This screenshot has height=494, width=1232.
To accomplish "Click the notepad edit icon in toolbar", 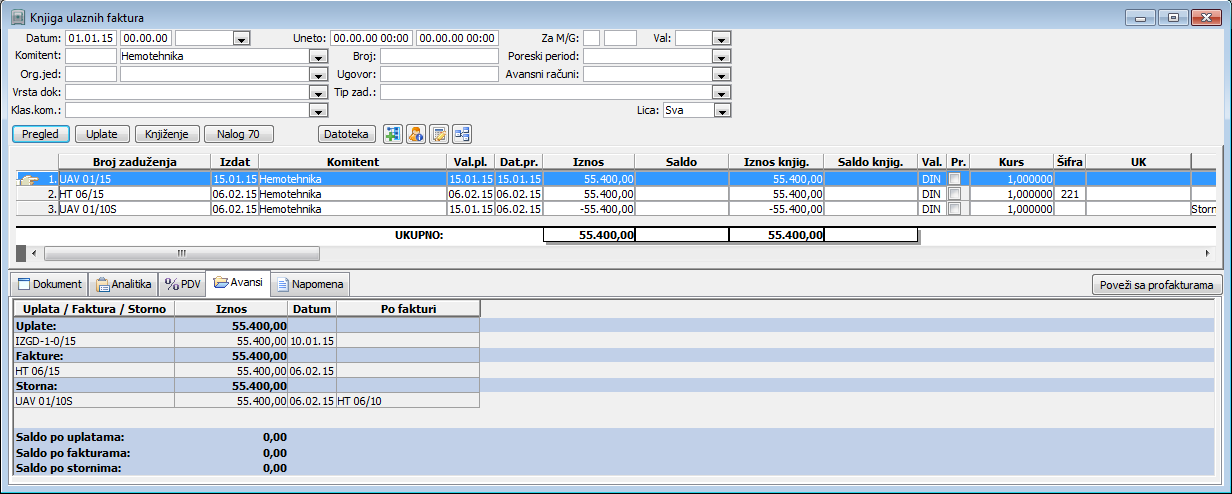I will (438, 134).
